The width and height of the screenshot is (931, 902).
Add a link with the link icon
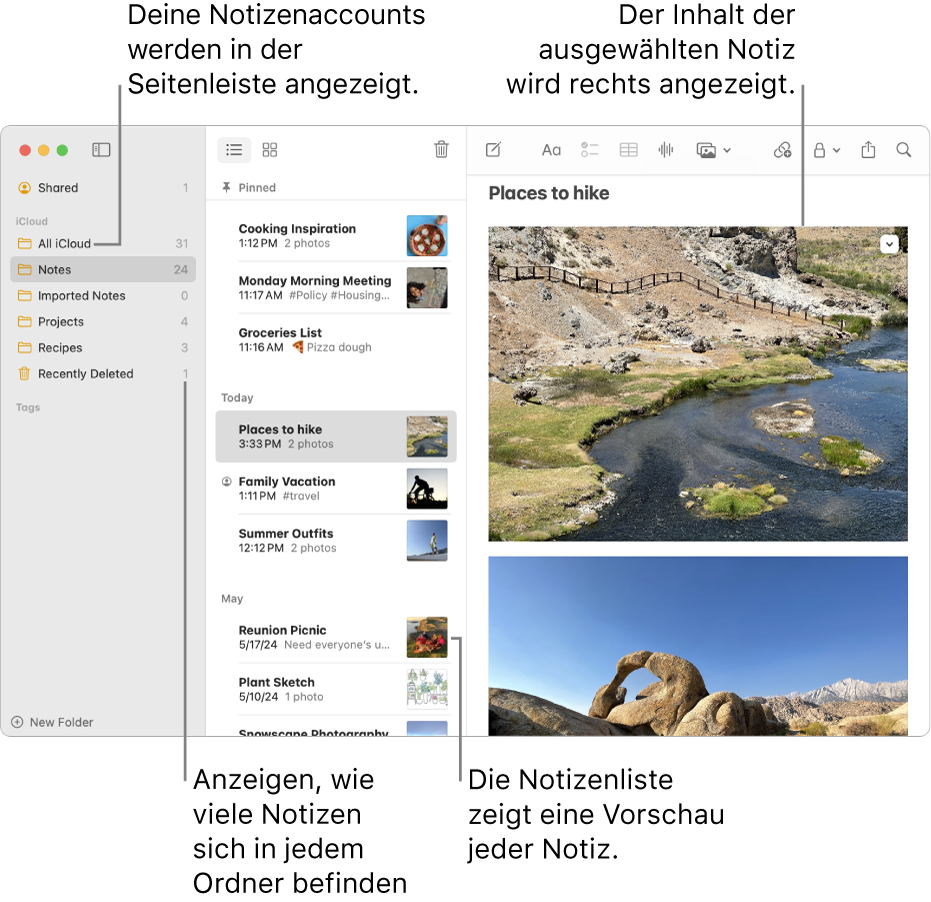pyautogui.click(x=783, y=150)
